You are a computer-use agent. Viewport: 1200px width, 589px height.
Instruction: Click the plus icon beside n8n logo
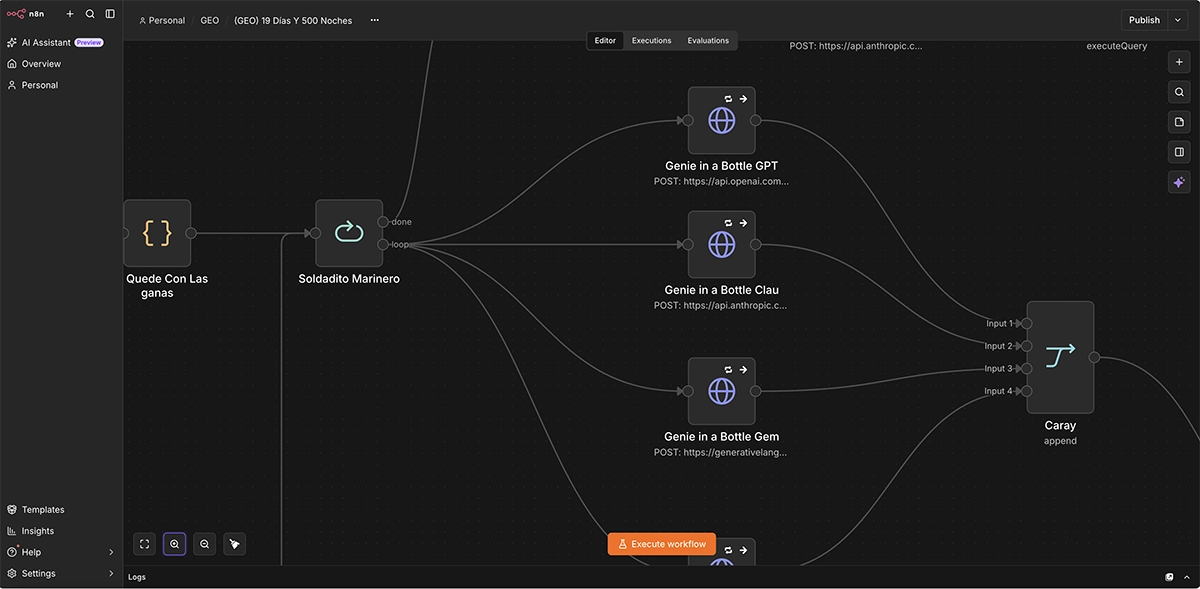70,14
